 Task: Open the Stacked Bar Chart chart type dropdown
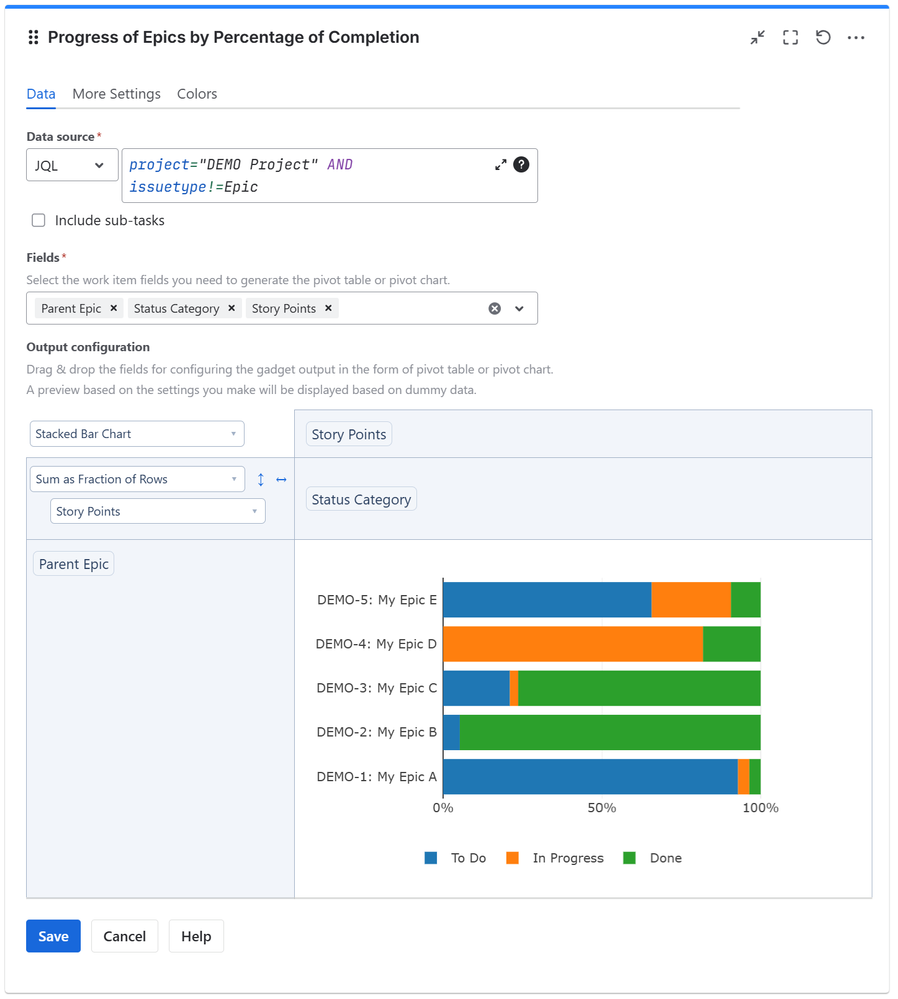[x=136, y=433]
